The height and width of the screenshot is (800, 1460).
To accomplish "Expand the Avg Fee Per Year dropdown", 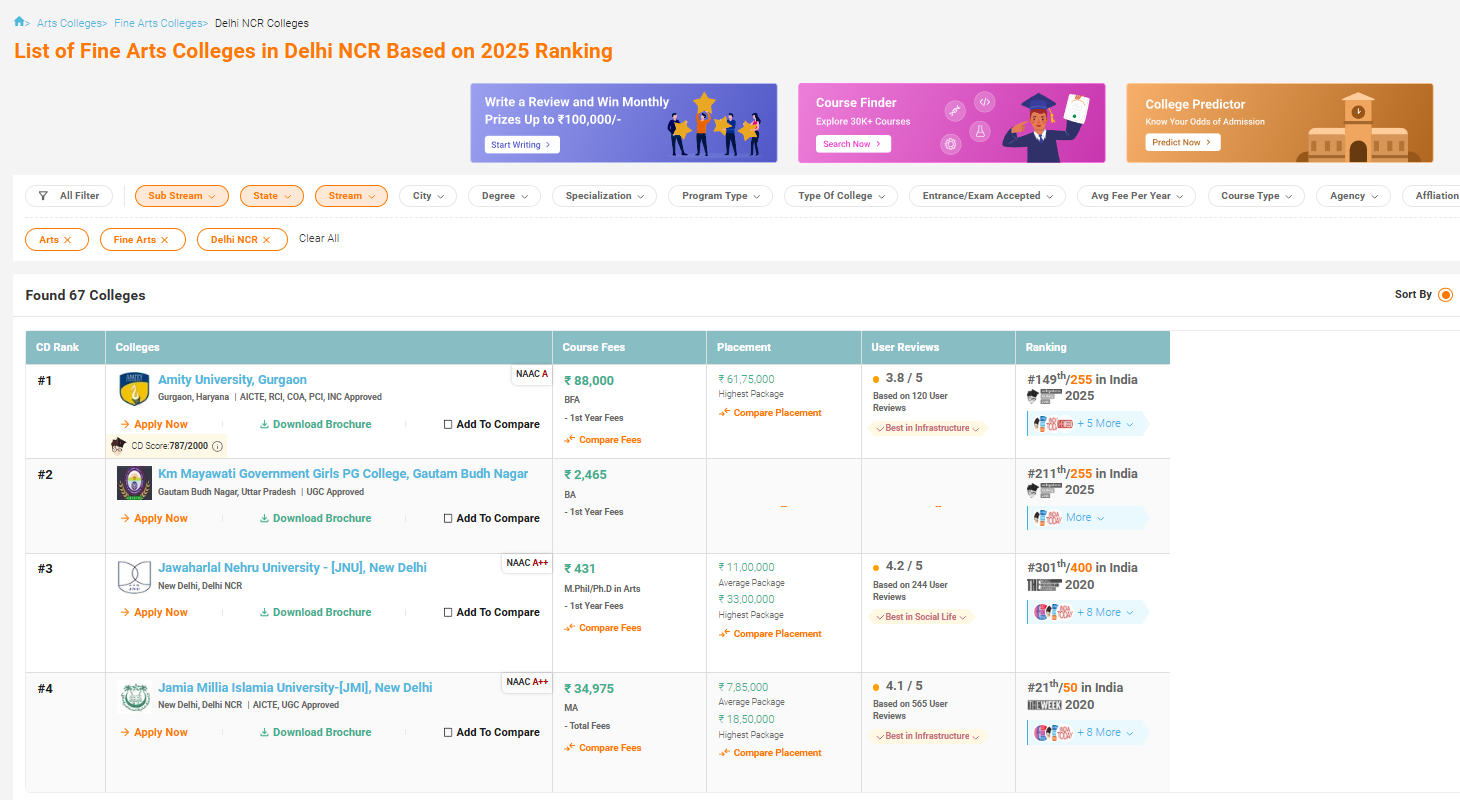I will (x=1135, y=196).
